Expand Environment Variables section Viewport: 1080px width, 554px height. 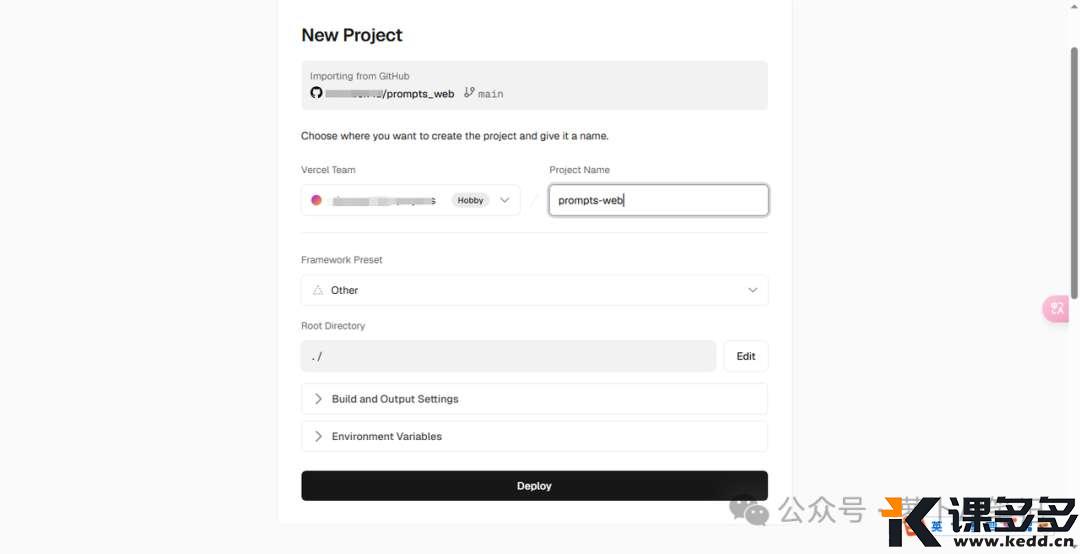coord(534,436)
